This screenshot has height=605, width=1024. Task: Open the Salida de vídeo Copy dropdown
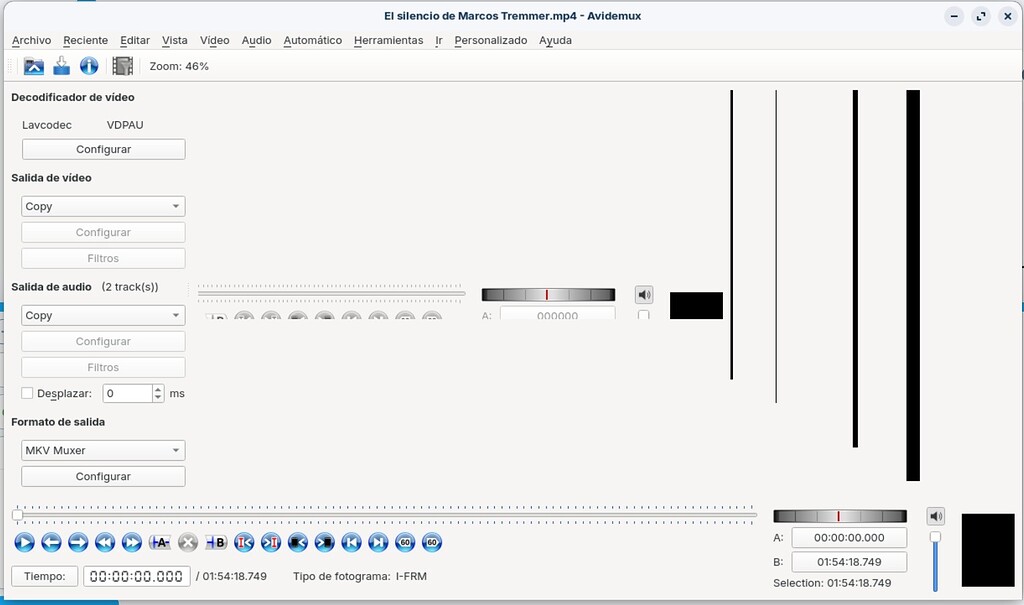pyautogui.click(x=103, y=206)
